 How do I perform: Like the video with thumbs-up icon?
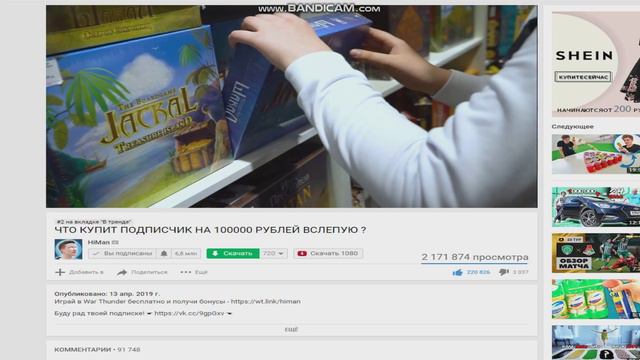point(458,272)
